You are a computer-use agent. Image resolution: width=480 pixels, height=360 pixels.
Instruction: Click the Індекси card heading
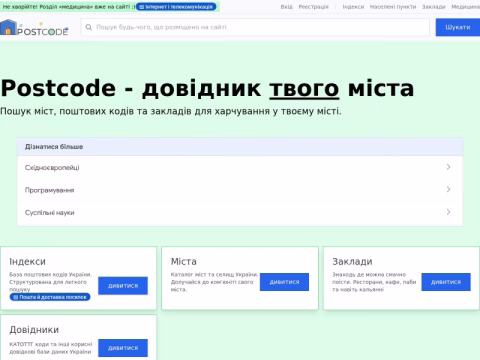[x=27, y=262]
